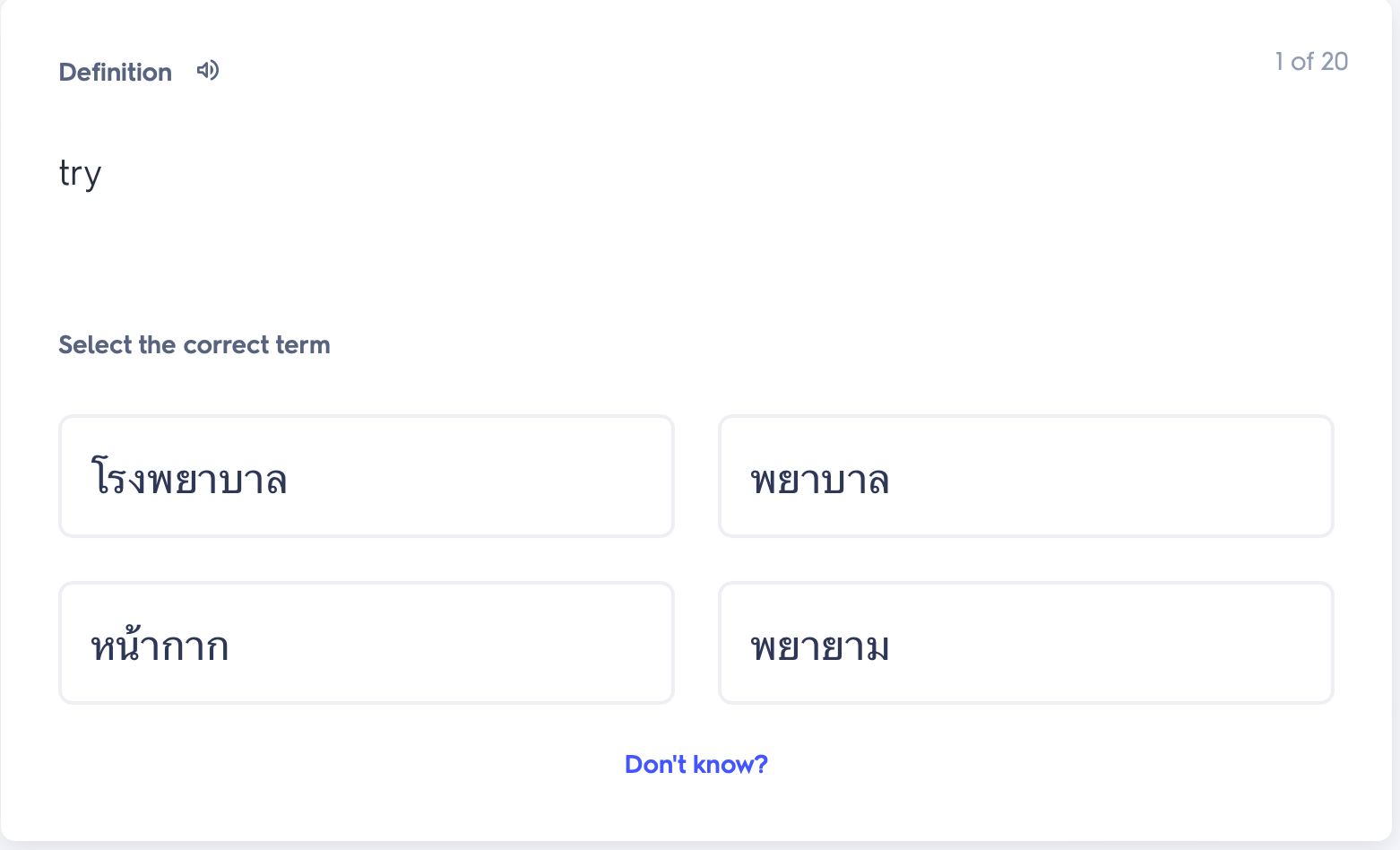This screenshot has height=850, width=1400.
Task: Choose the Thai word meaning nurse
Action: pyautogui.click(x=1025, y=476)
